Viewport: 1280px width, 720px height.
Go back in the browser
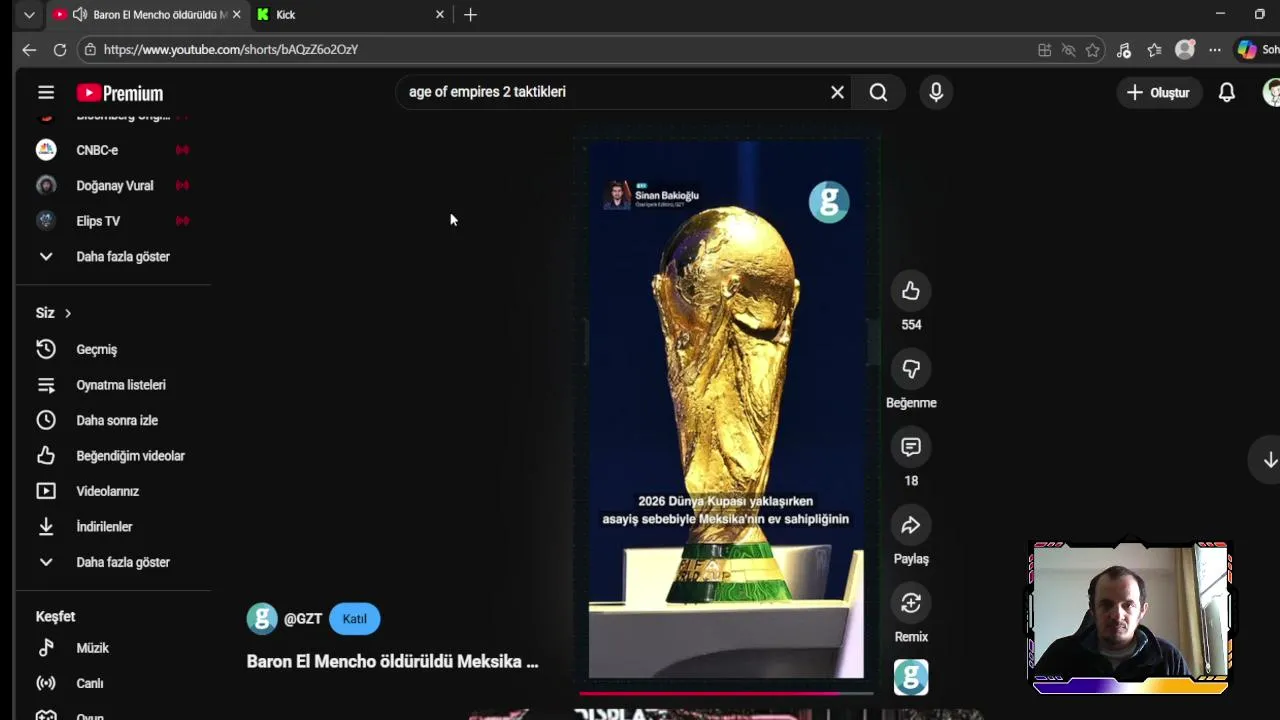click(x=29, y=49)
